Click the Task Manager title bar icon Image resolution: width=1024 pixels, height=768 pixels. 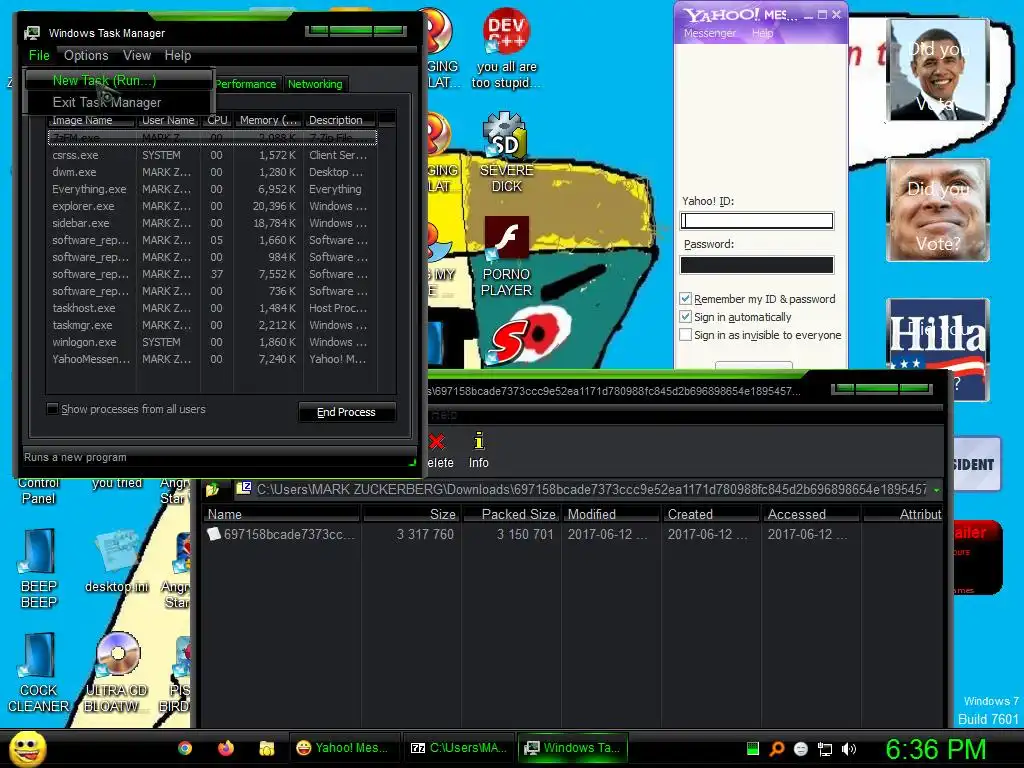point(31,33)
